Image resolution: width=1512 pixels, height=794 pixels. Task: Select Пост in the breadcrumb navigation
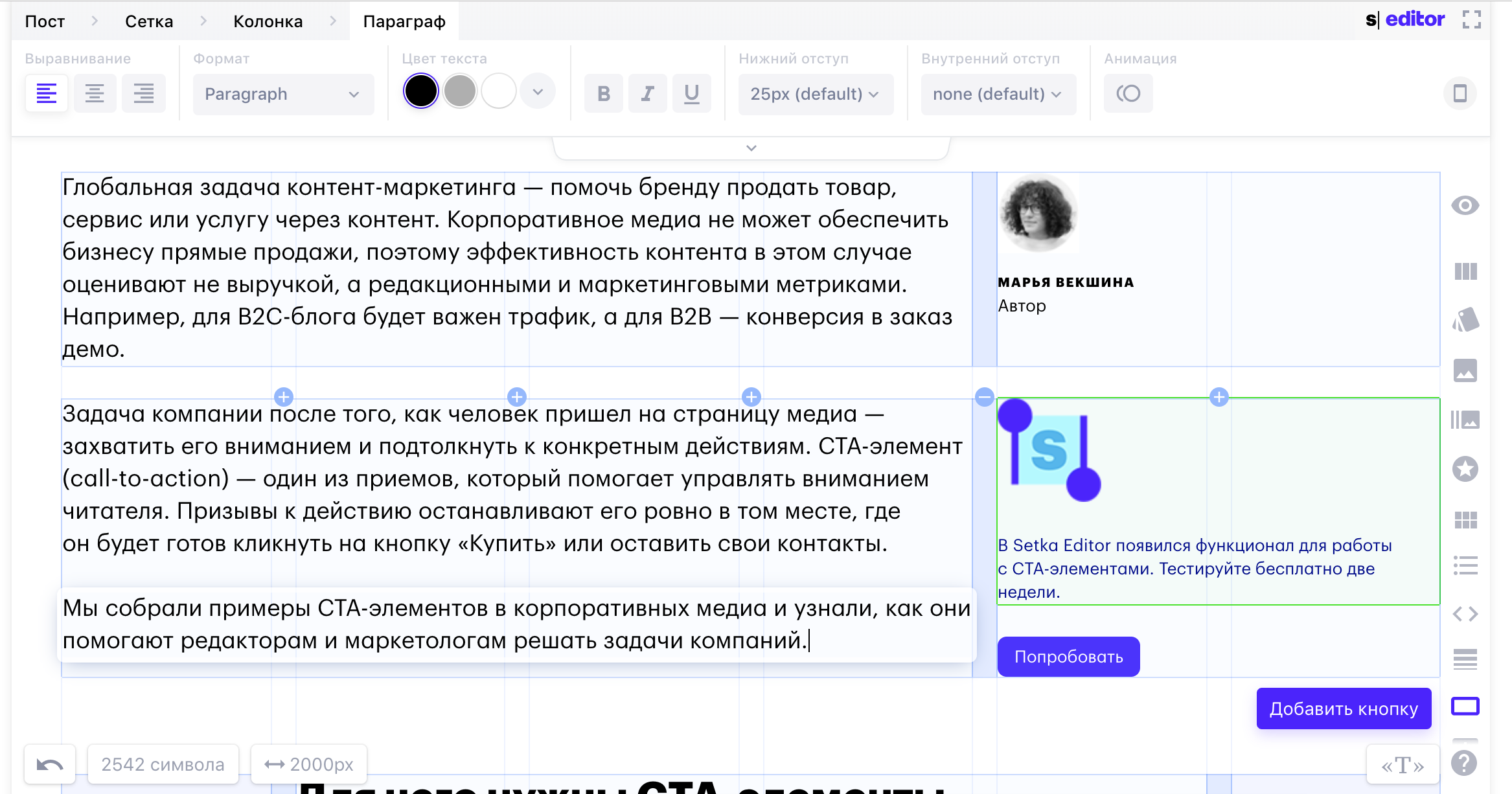click(44, 21)
